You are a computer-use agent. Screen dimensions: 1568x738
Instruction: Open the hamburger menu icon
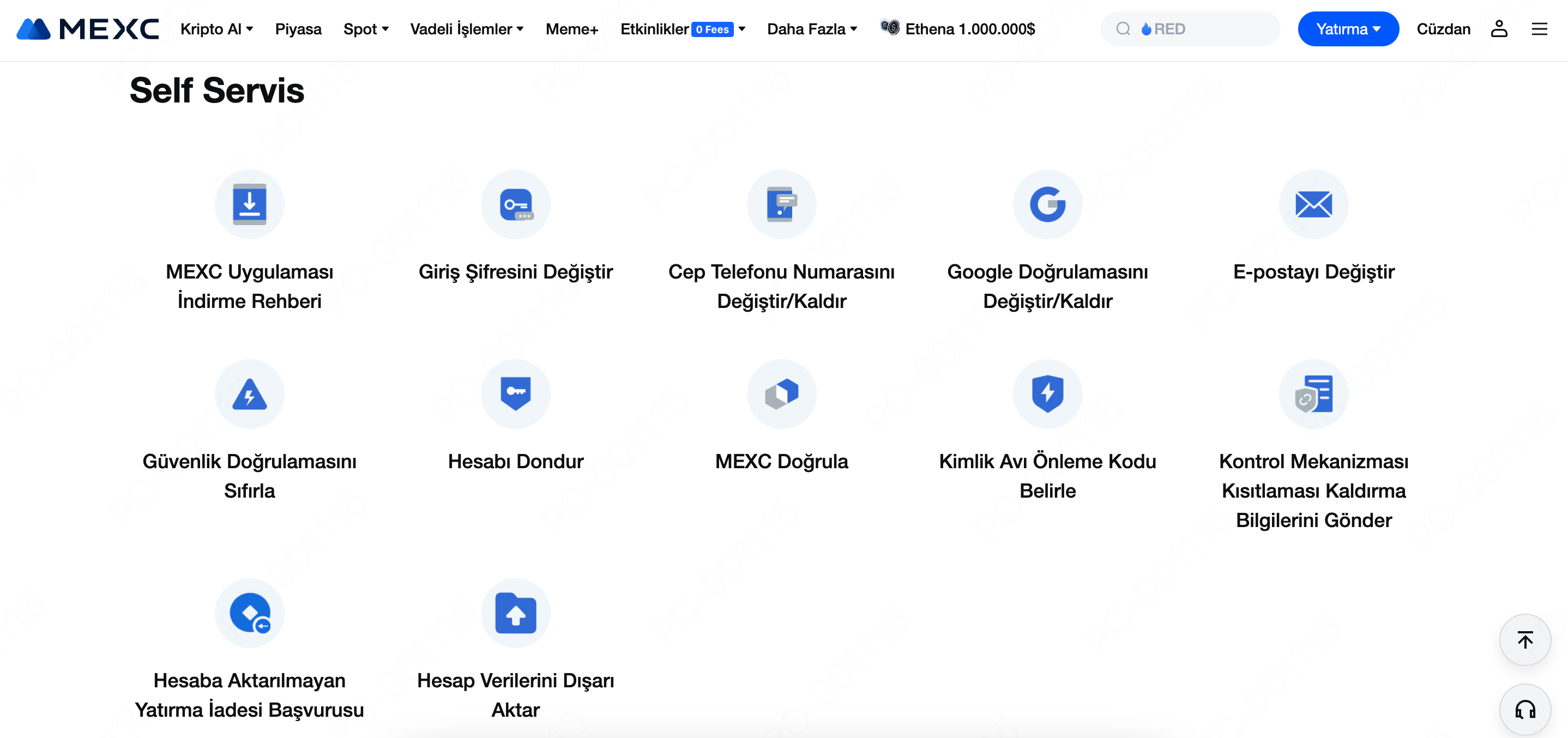pyautogui.click(x=1540, y=28)
